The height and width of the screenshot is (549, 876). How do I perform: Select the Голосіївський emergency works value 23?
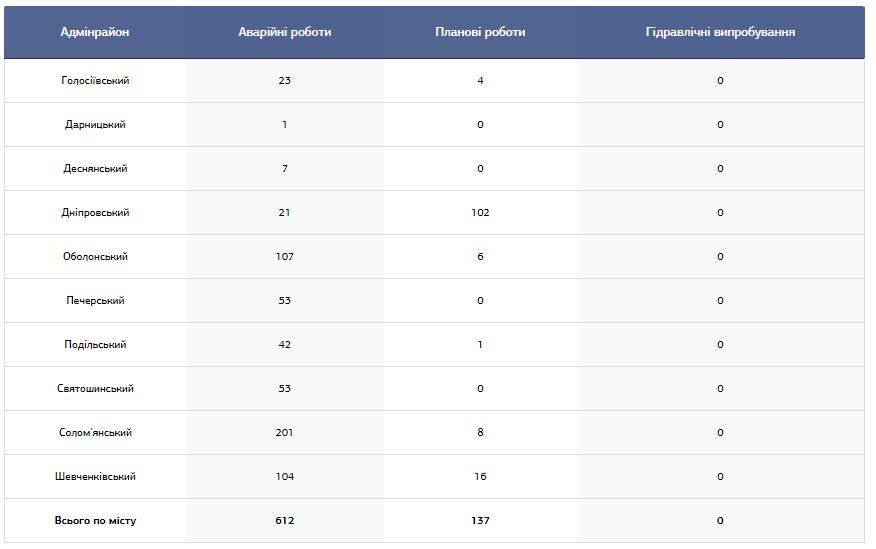[285, 80]
